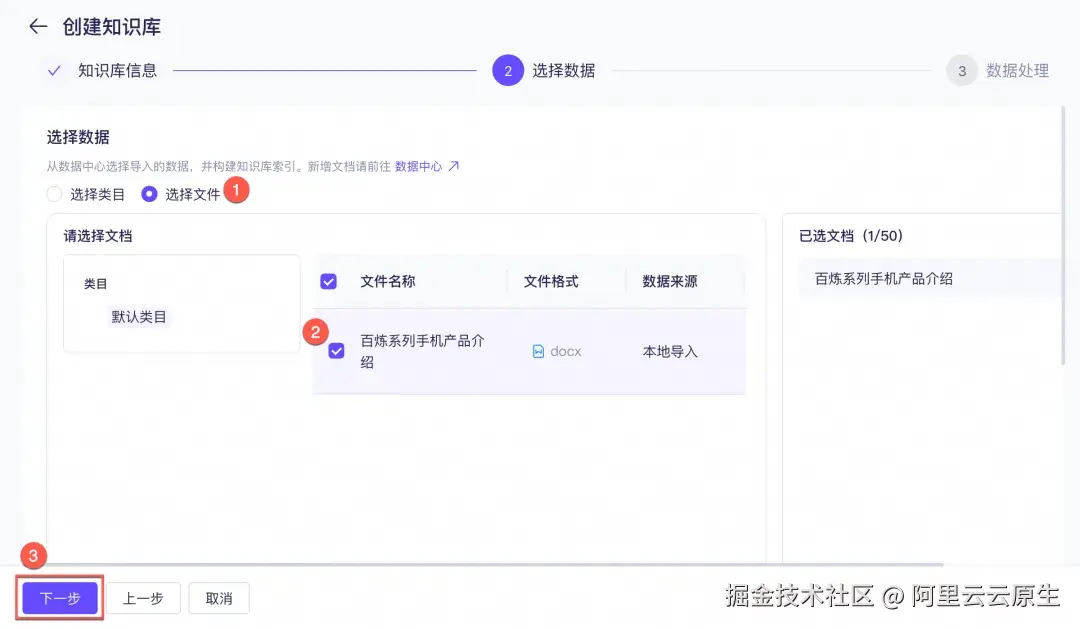Click 百炼系列手机产品介绍 in selected documents panel
This screenshot has width=1080, height=629.
point(884,279)
